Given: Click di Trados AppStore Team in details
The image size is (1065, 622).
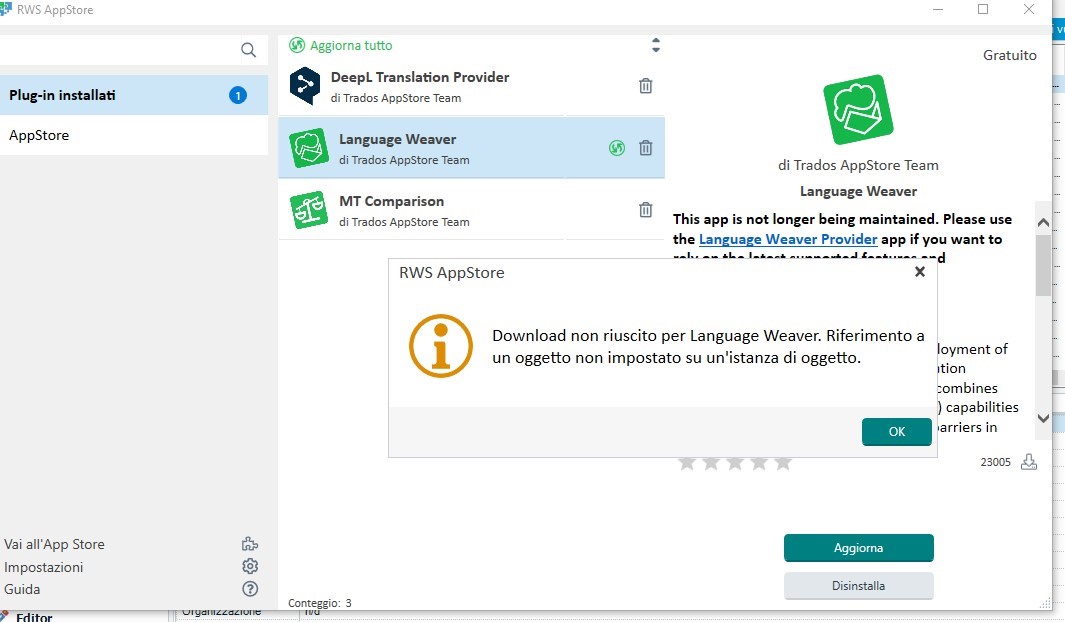Looking at the screenshot, I should 858,165.
